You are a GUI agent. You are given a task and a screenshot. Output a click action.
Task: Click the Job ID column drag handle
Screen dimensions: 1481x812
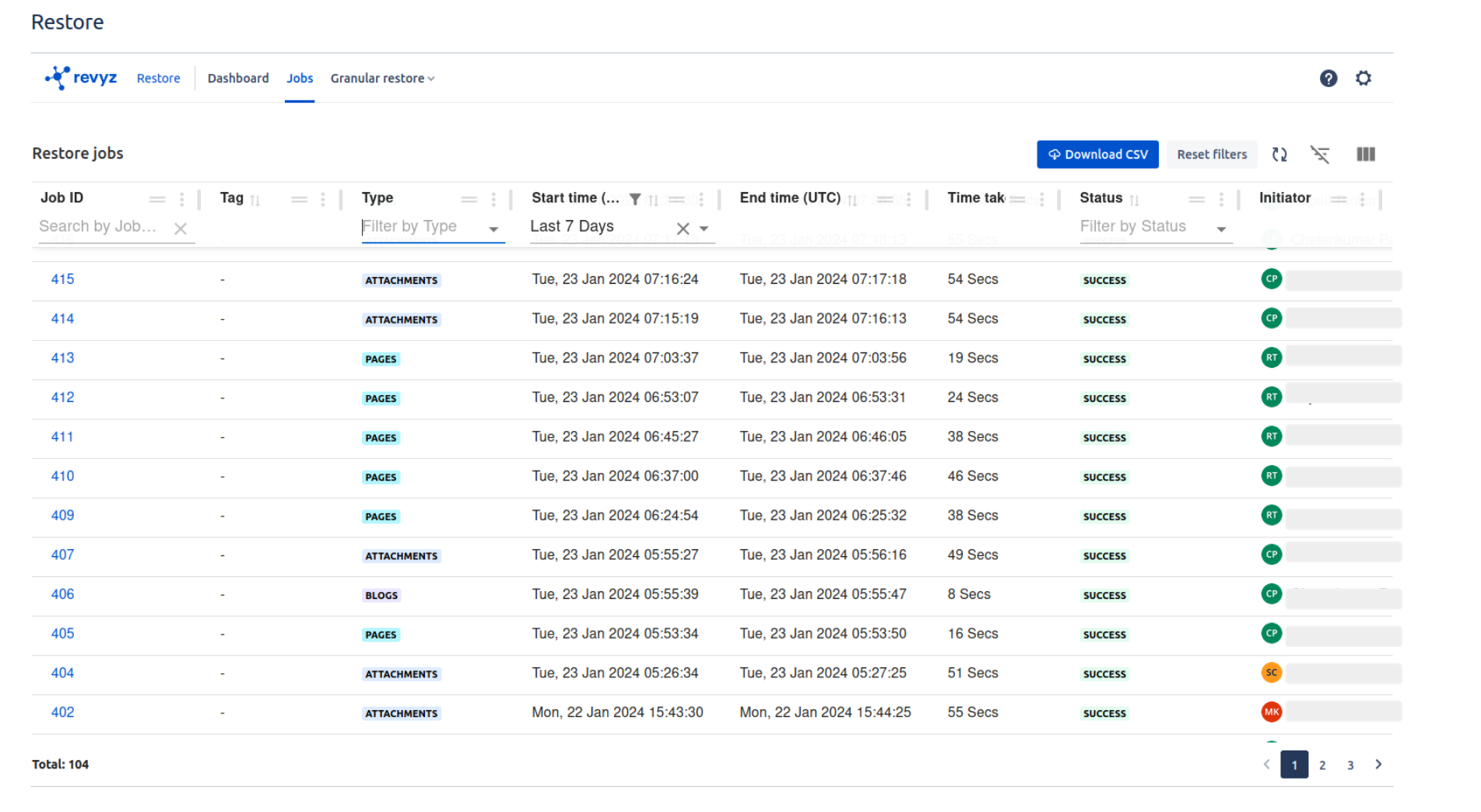click(157, 200)
